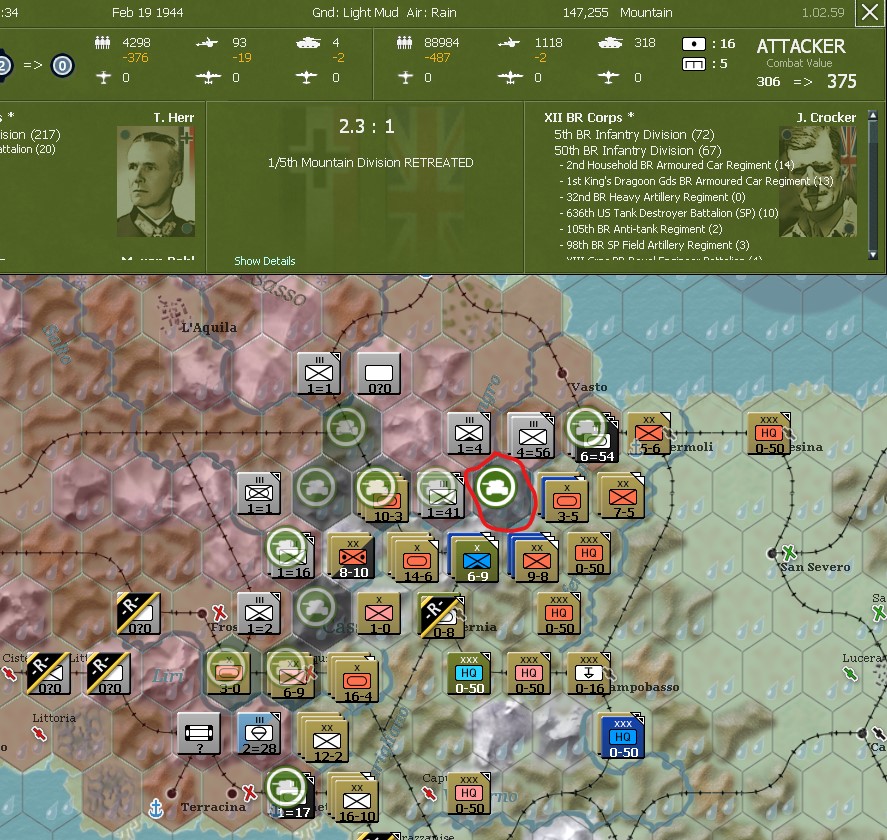The height and width of the screenshot is (840, 887).
Task: Select the 12-2 infantry division counter
Action: 324,738
